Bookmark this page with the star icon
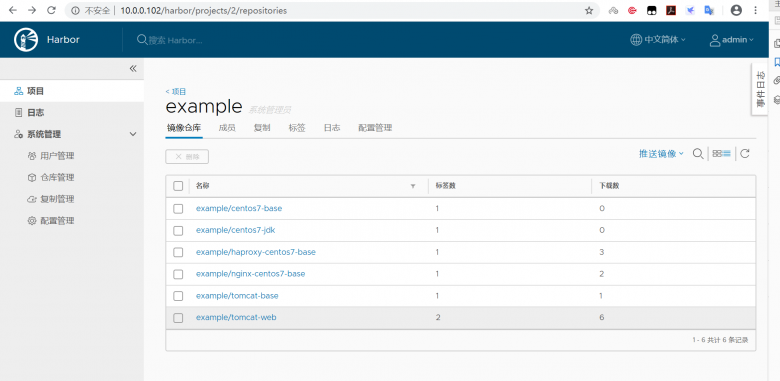The height and width of the screenshot is (381, 780). coord(589,10)
